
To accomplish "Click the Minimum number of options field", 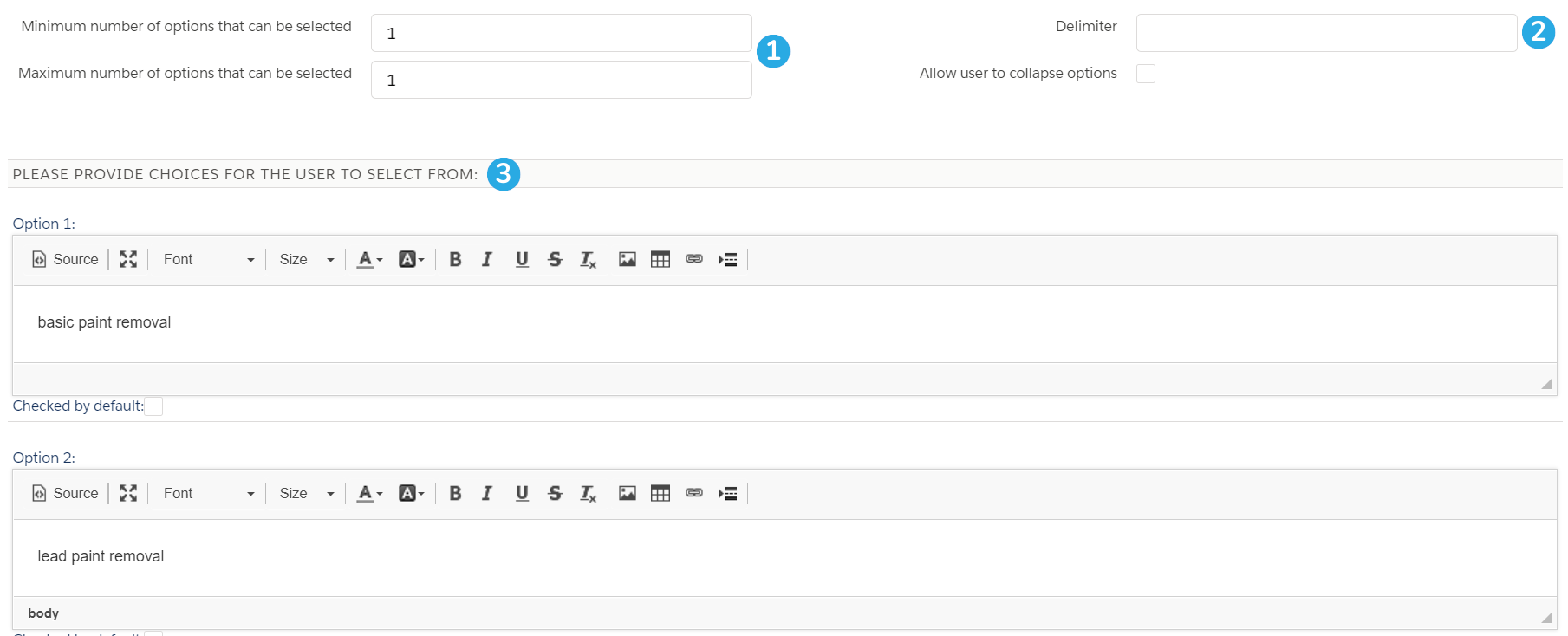I will tap(562, 33).
